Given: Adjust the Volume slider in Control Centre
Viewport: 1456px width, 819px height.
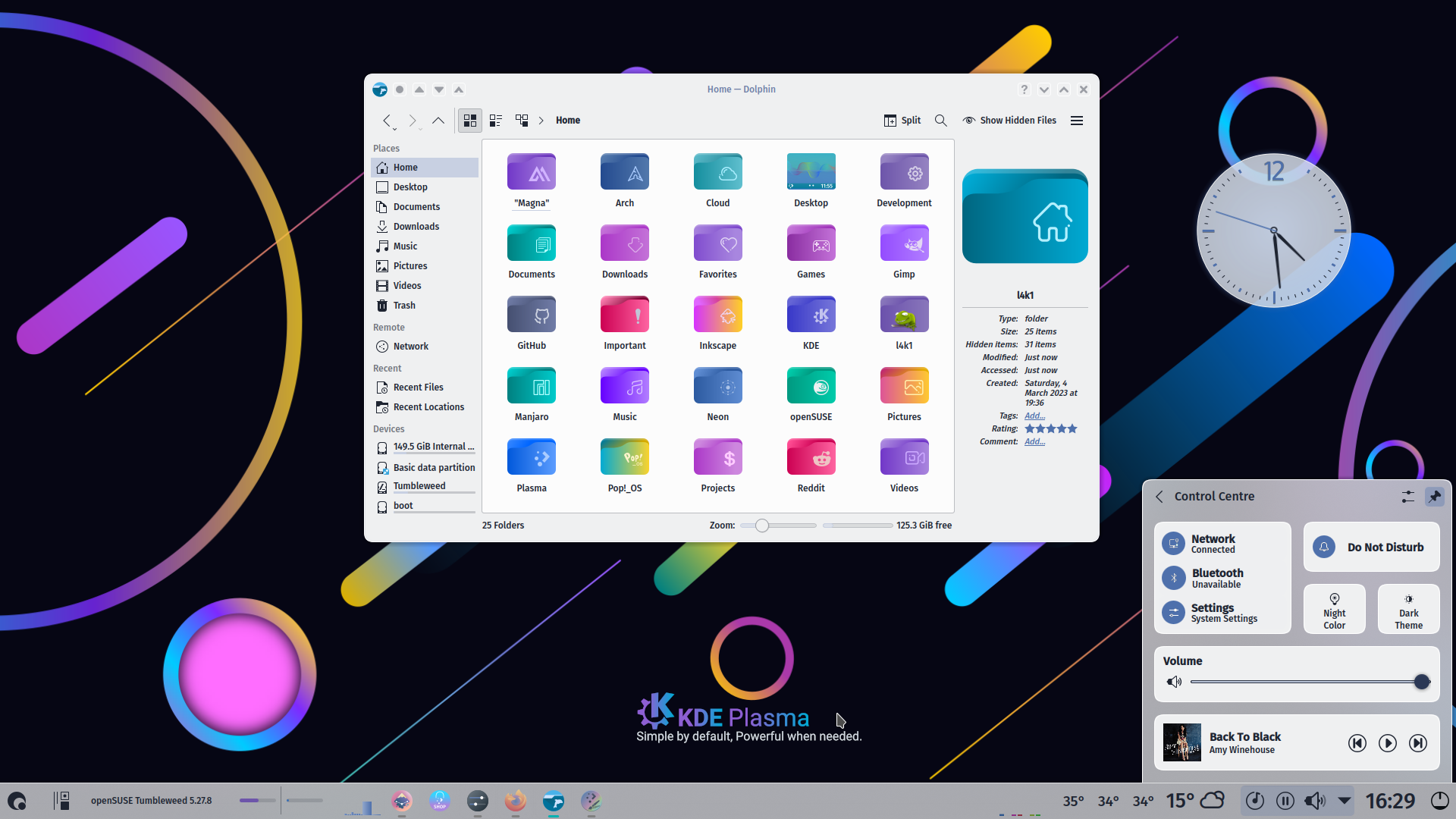Looking at the screenshot, I should point(1310,682).
